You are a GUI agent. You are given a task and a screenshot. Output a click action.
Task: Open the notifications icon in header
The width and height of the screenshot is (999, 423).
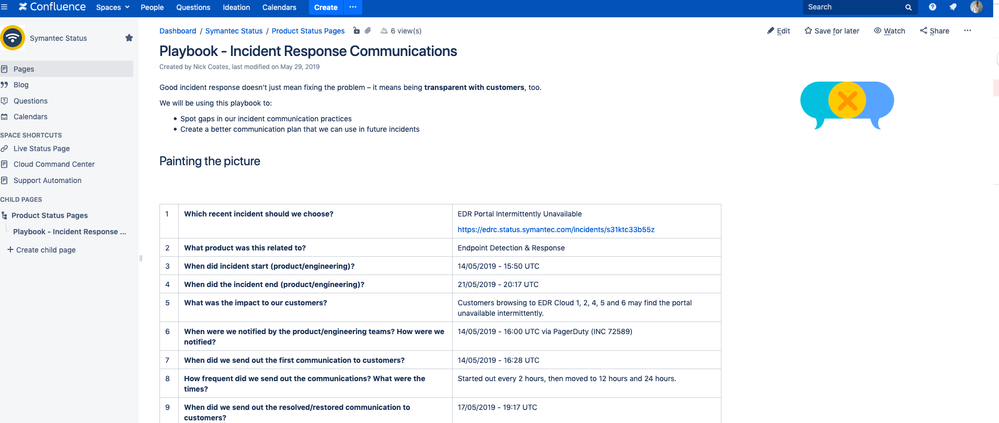953,7
